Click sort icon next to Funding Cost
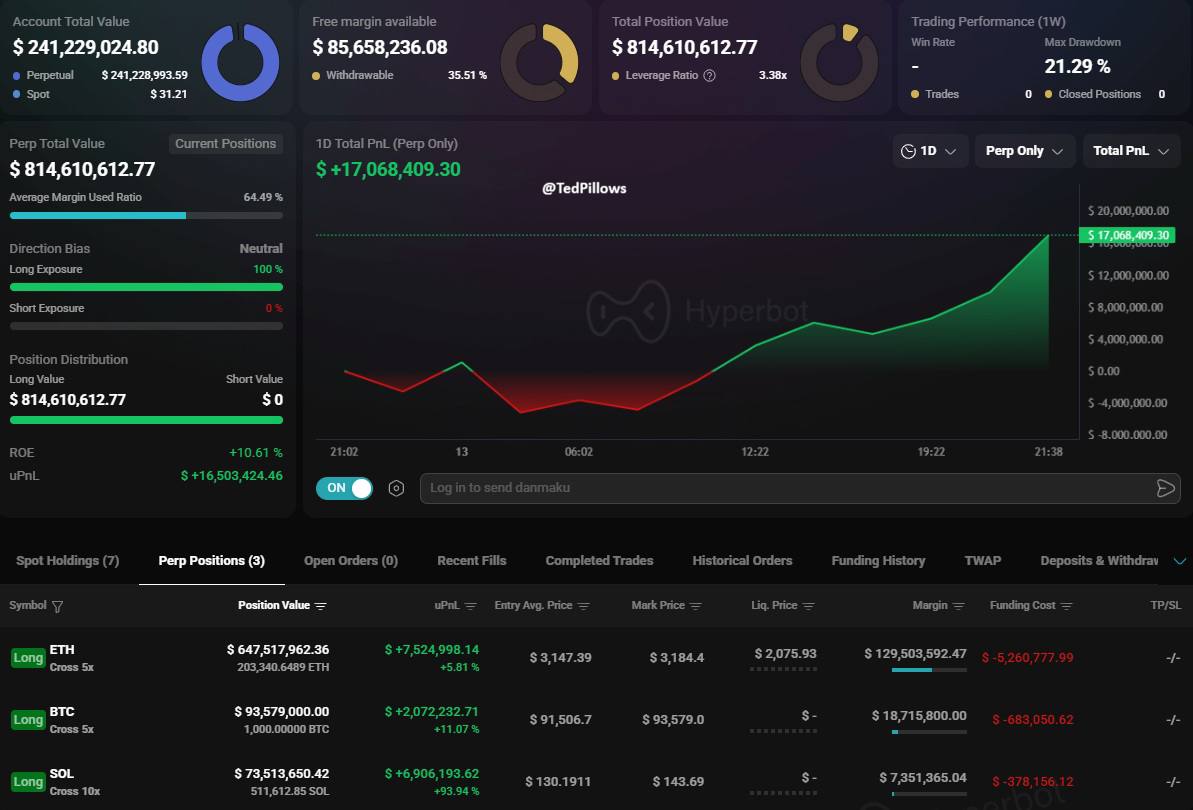1193x810 pixels. [x=1065, y=606]
